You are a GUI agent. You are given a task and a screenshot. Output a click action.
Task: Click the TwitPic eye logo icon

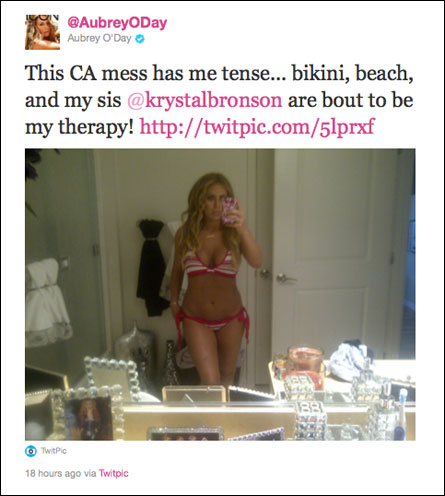tap(31, 451)
